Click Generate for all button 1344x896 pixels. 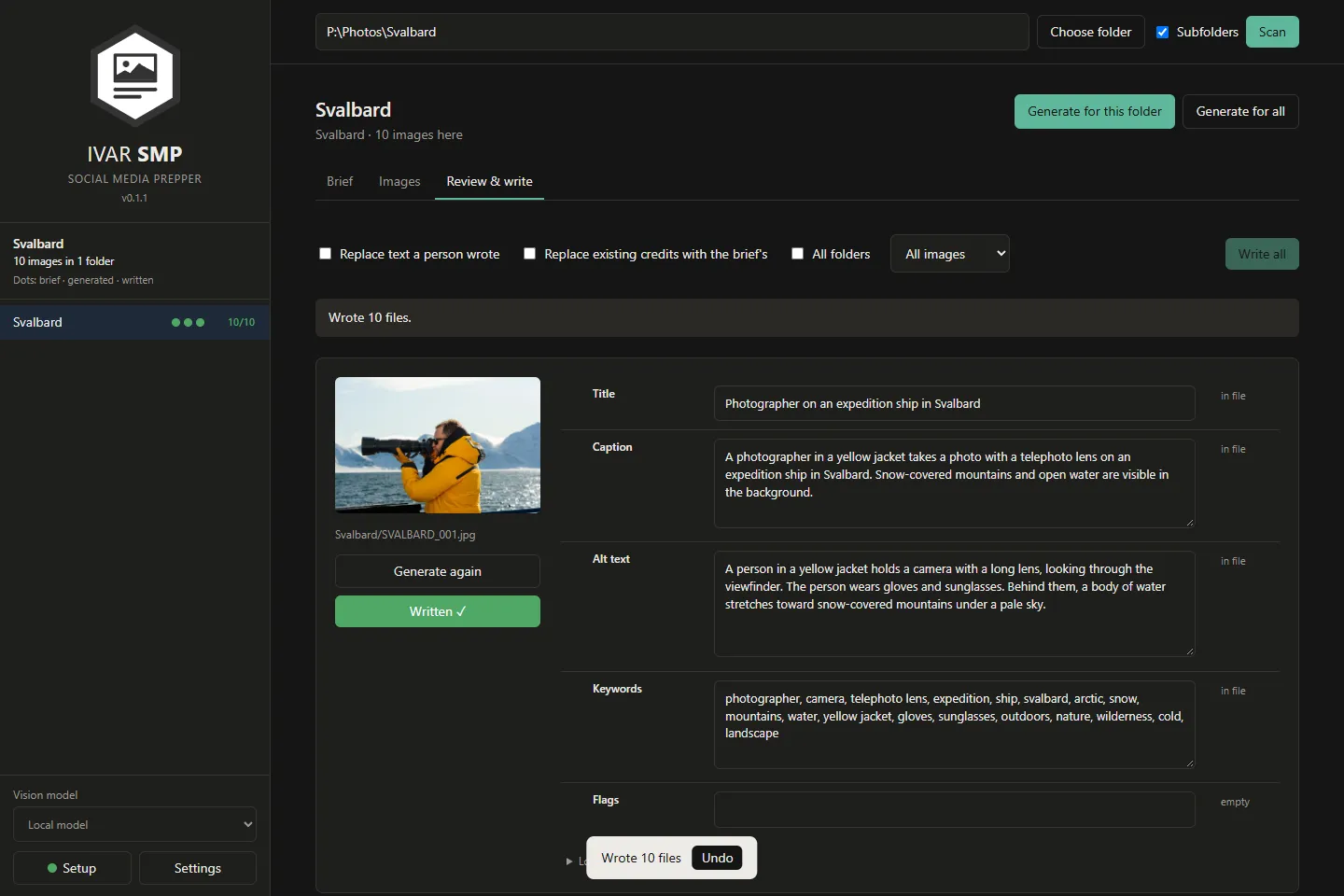coord(1240,111)
